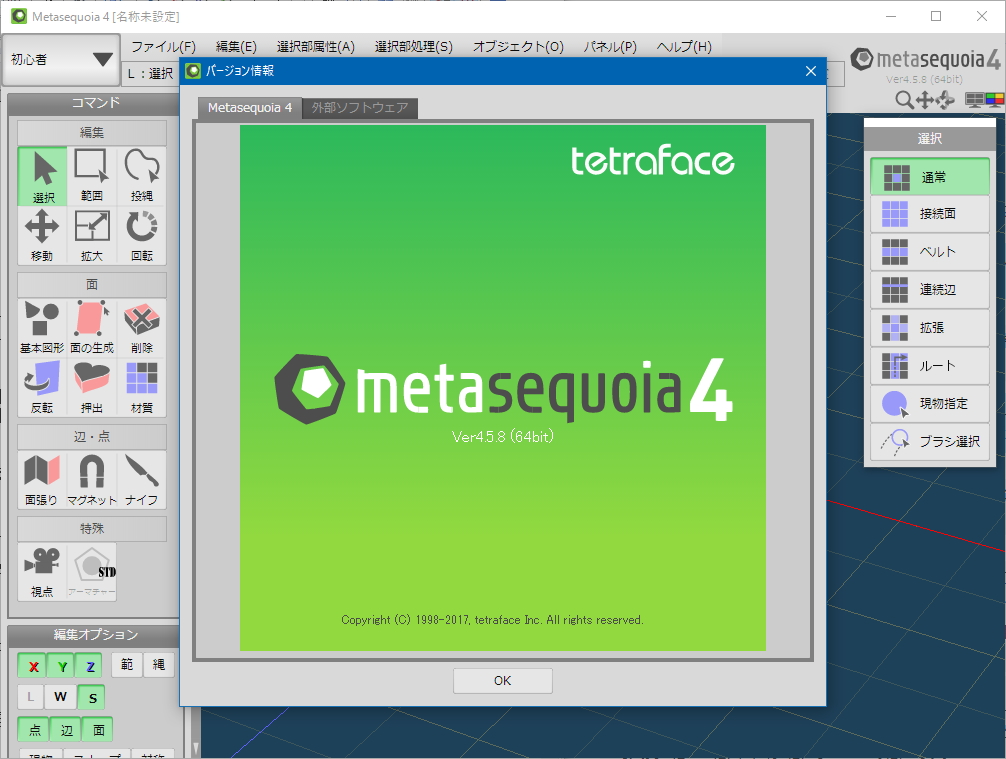
Task: Select the ナイフ (Knife) tool
Action: (141, 479)
